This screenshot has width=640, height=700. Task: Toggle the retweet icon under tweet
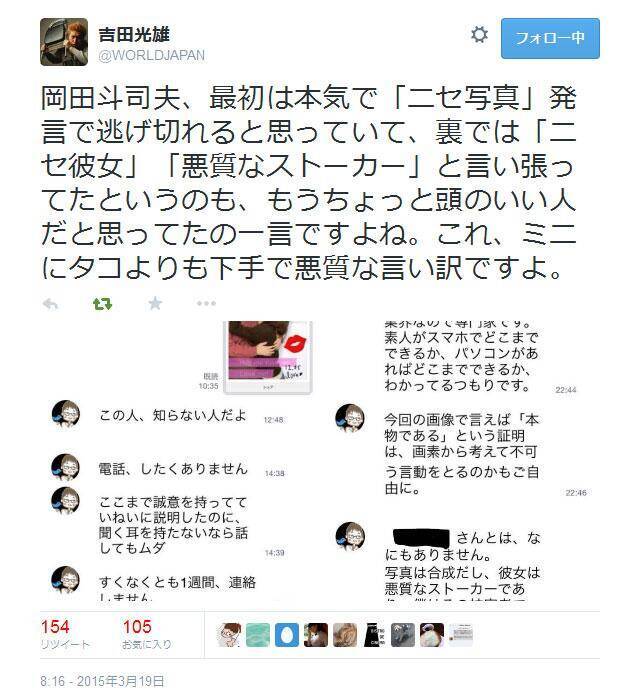pyautogui.click(x=102, y=304)
